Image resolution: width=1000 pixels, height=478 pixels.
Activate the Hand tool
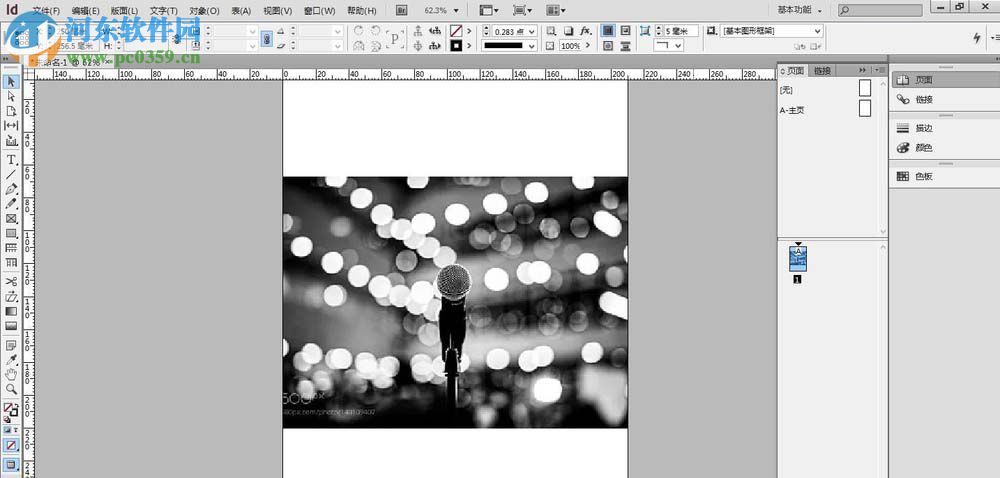pos(11,374)
